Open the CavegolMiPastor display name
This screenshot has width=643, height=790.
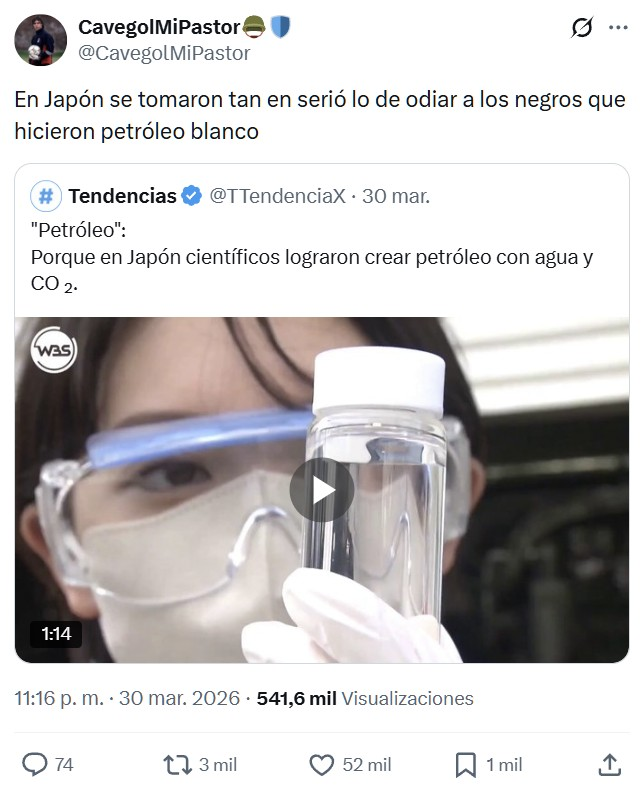[x=159, y=27]
